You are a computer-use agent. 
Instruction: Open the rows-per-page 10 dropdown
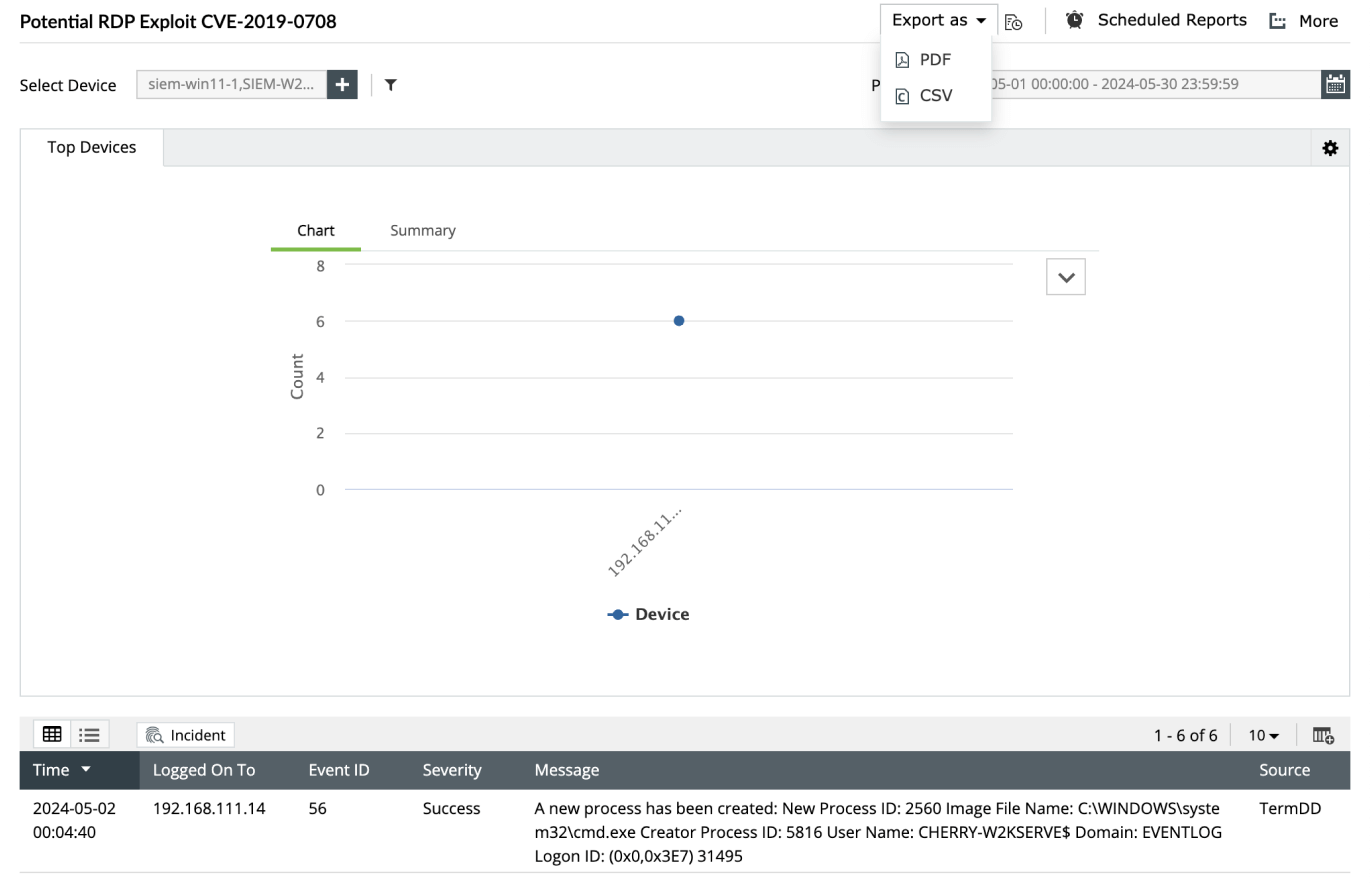pos(1262,734)
